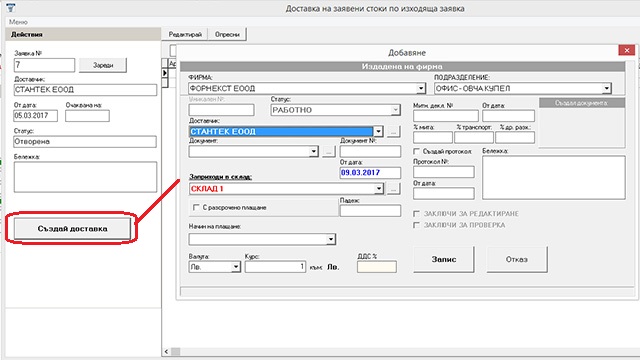
Task: Click the От дата field showing 05.03.2017
Action: point(36,116)
